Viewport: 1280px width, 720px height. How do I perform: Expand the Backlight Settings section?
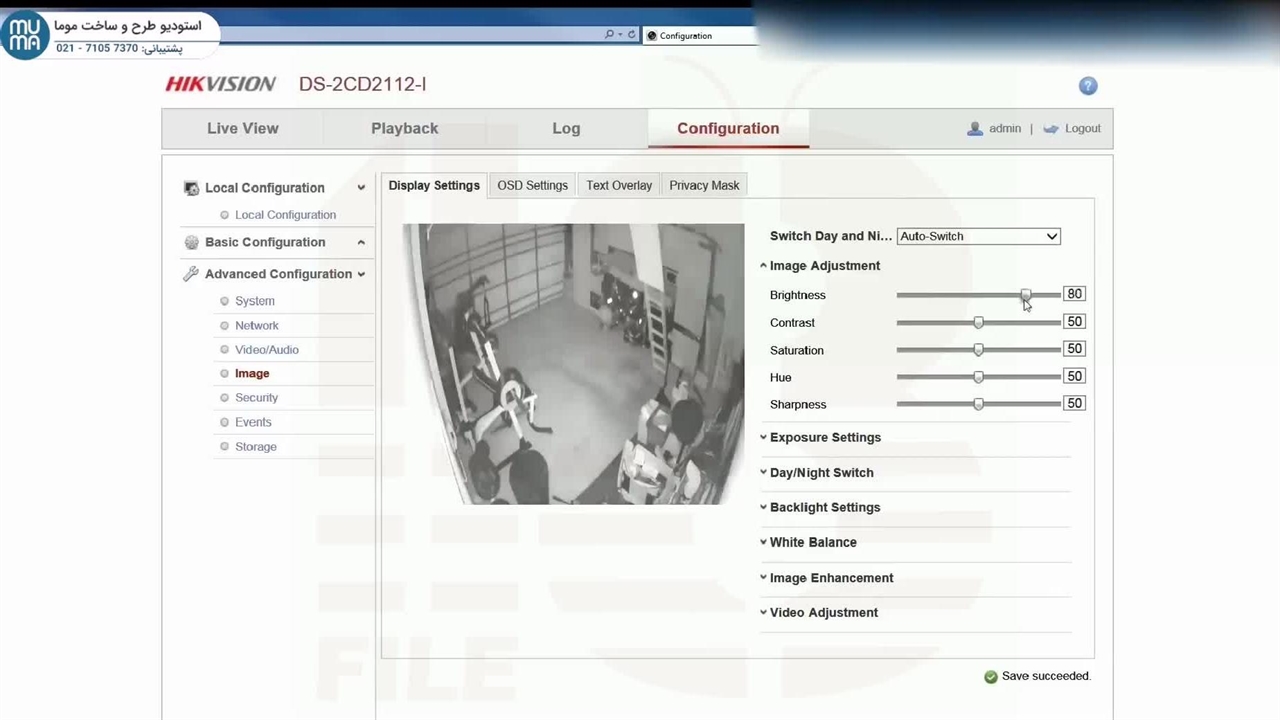(x=824, y=507)
